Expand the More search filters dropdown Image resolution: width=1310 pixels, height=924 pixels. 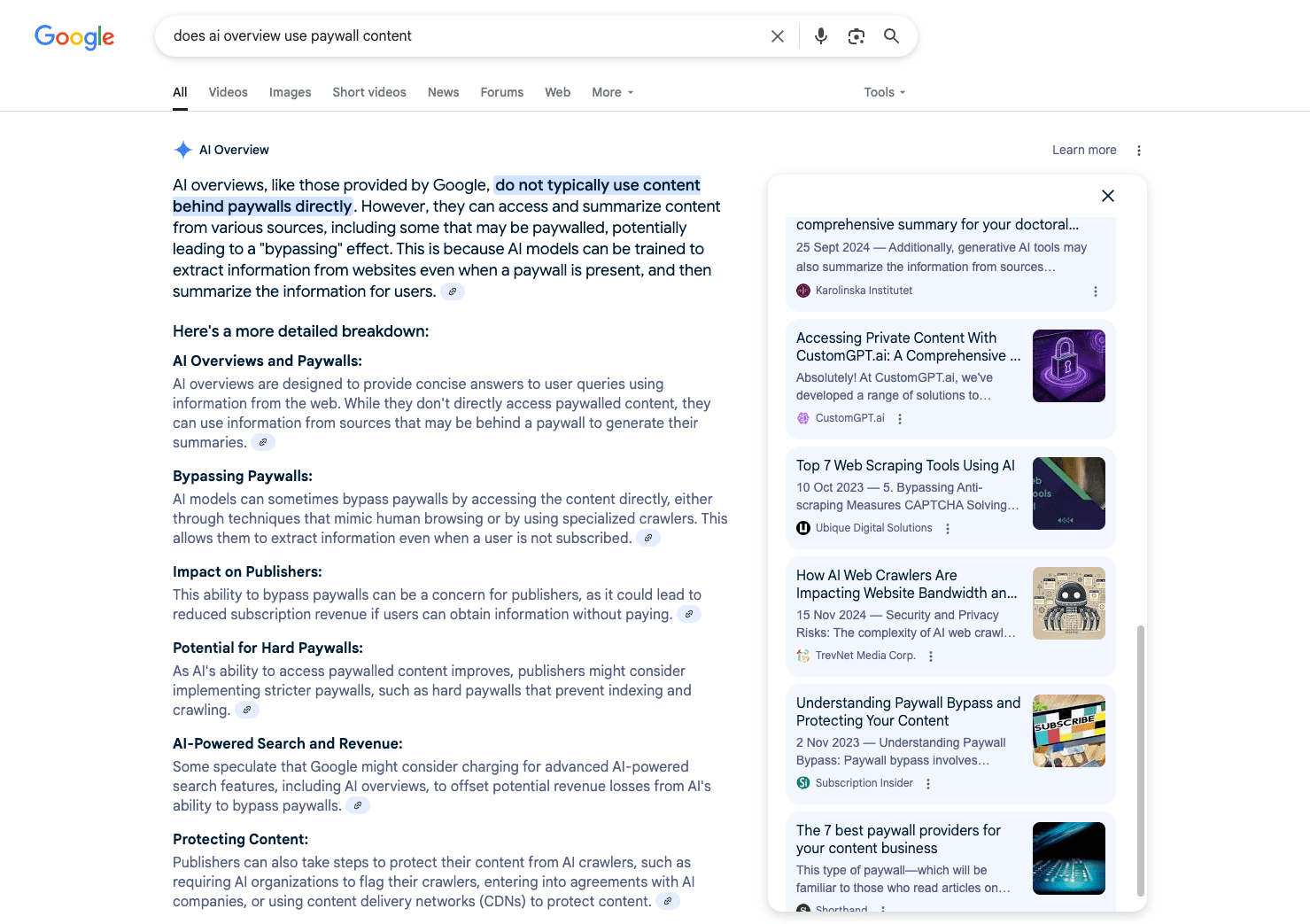[613, 92]
